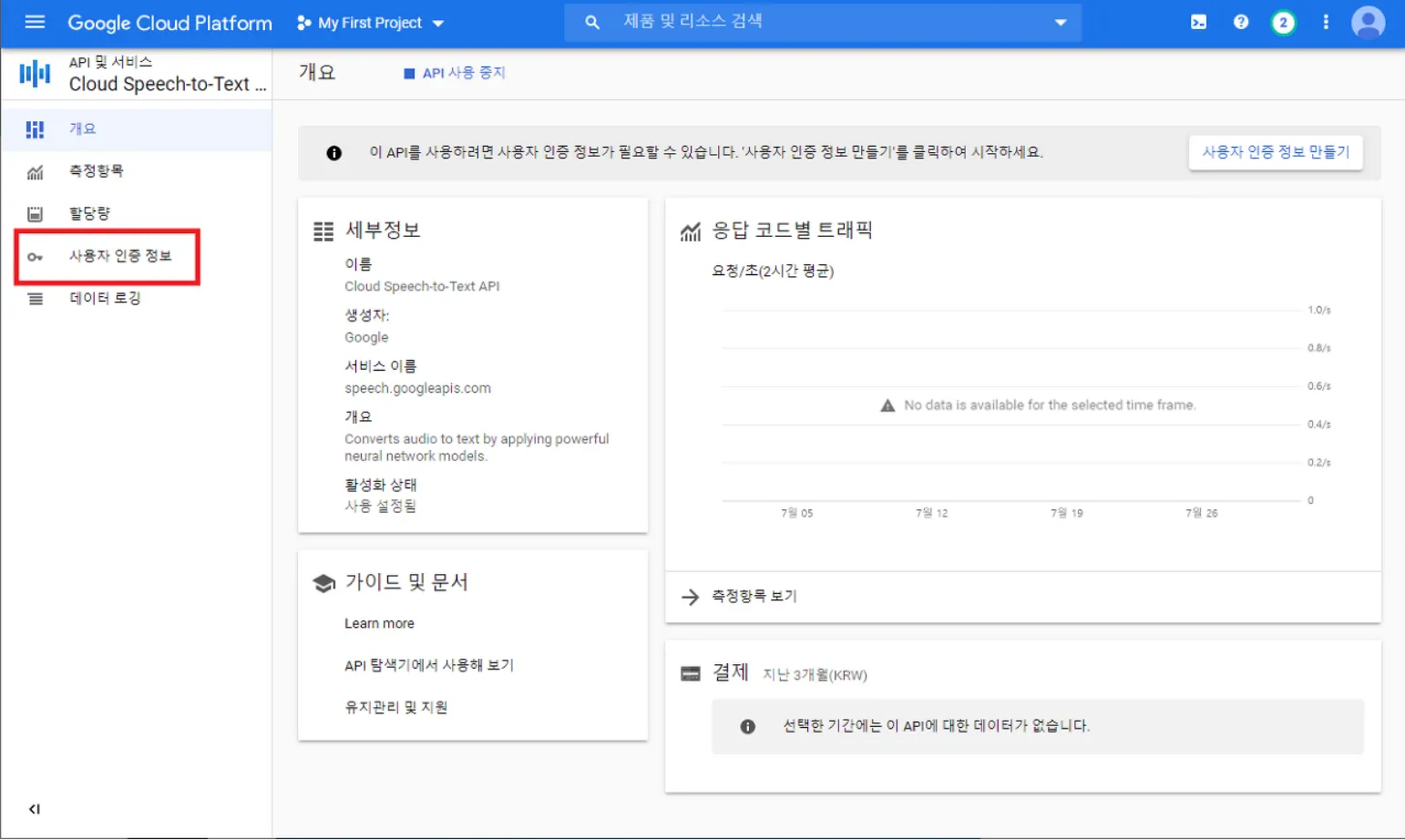Click the No data is available message
This screenshot has height=840, width=1405.
click(1050, 405)
